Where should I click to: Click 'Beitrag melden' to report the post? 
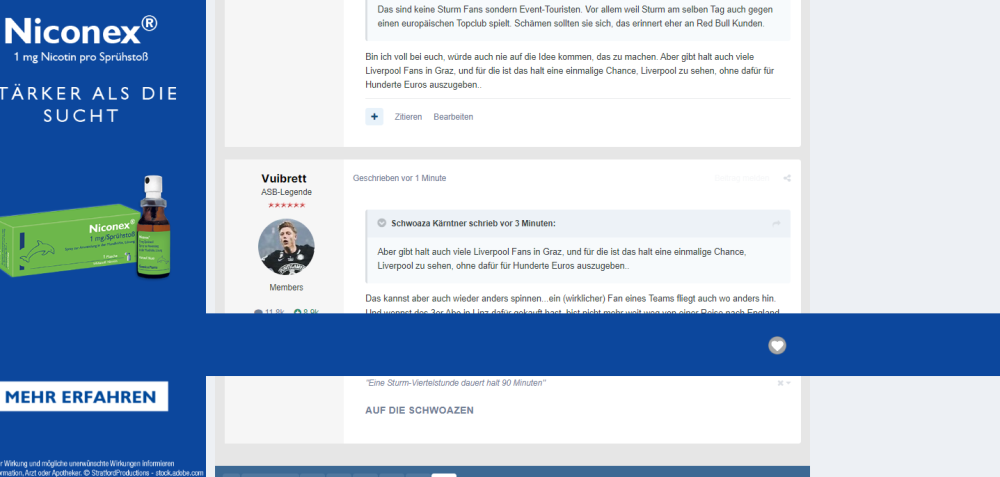tap(741, 179)
